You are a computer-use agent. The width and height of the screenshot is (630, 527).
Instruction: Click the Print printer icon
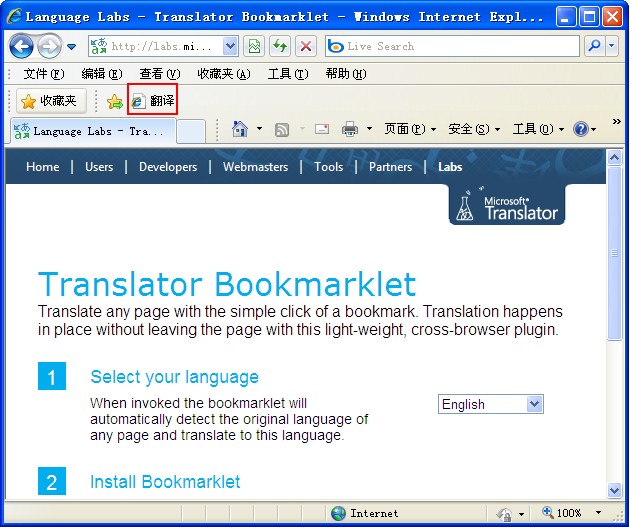click(x=350, y=129)
